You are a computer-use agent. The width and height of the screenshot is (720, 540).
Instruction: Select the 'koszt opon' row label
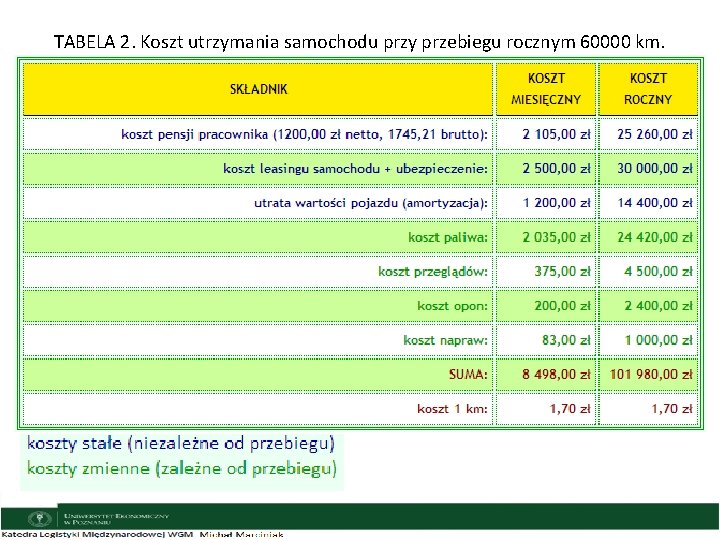(x=452, y=306)
